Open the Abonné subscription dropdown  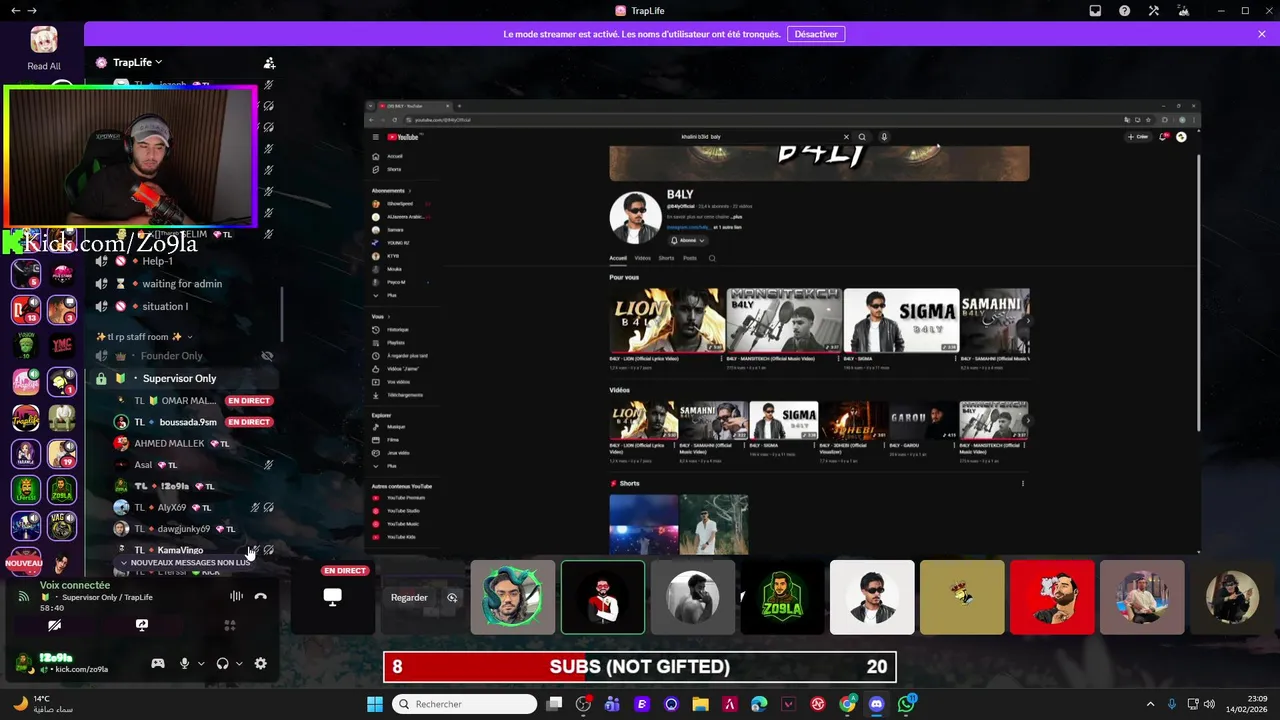pos(688,241)
